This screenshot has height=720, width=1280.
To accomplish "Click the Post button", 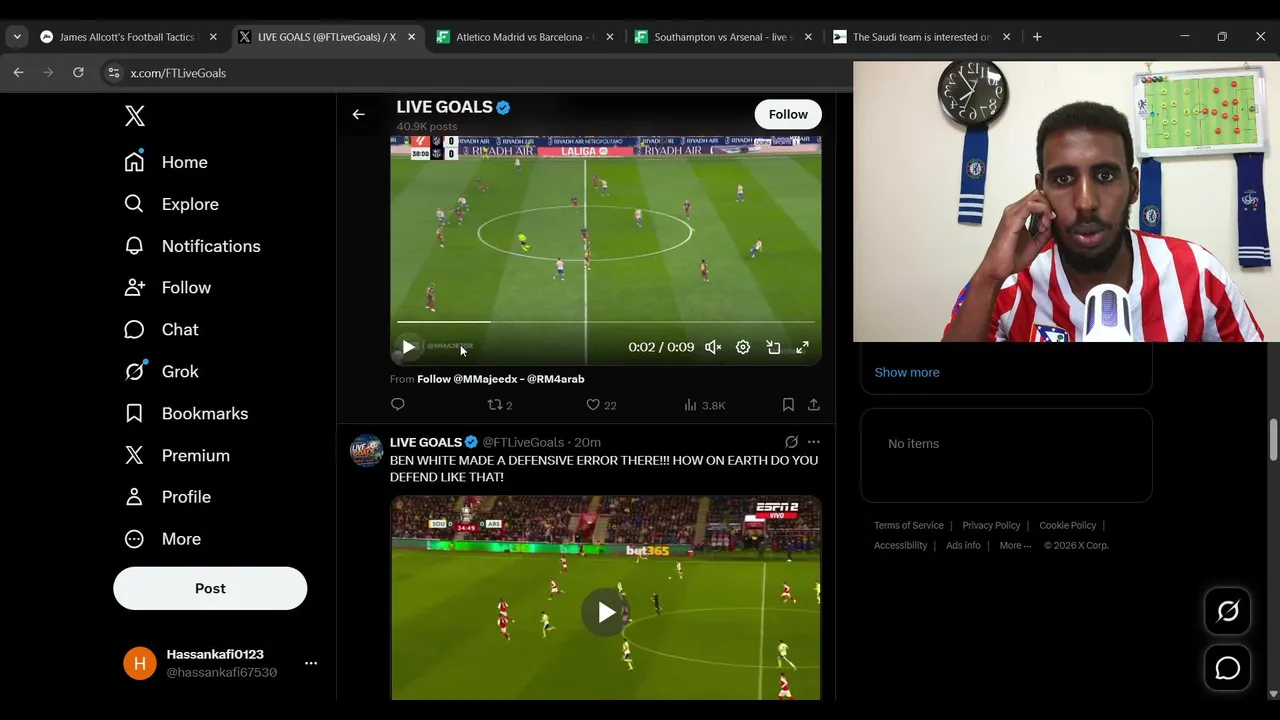I will tap(210, 588).
